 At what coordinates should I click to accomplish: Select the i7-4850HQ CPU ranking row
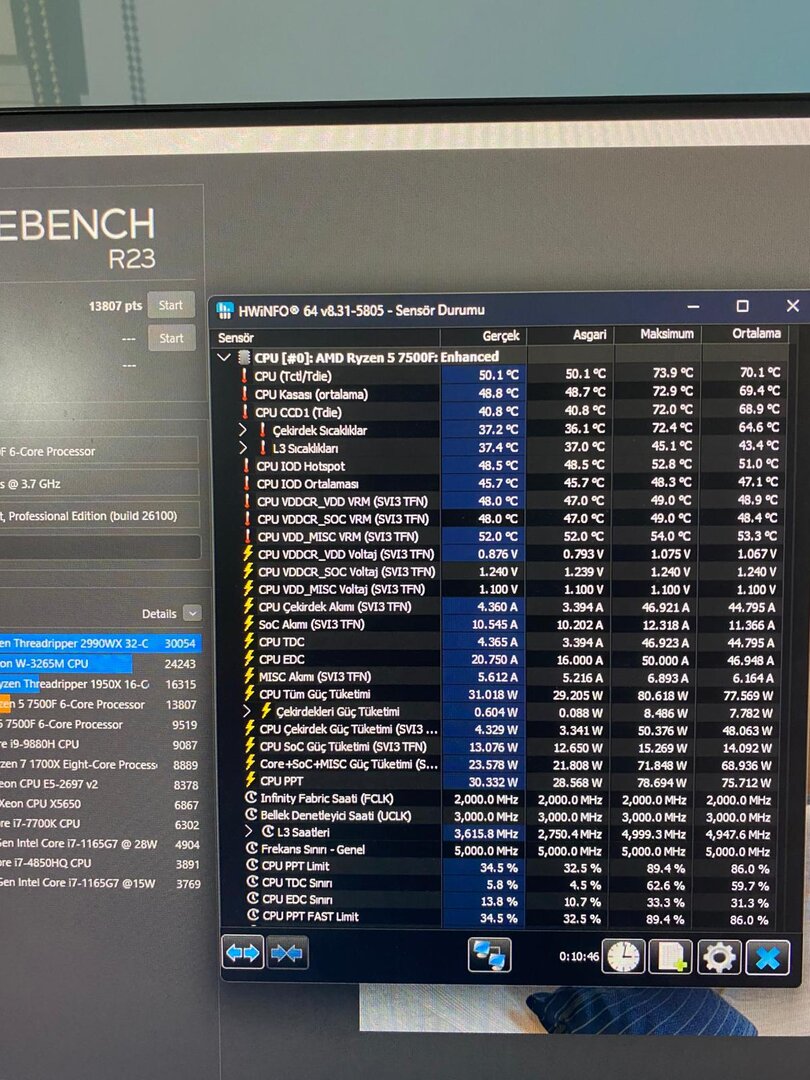101,863
